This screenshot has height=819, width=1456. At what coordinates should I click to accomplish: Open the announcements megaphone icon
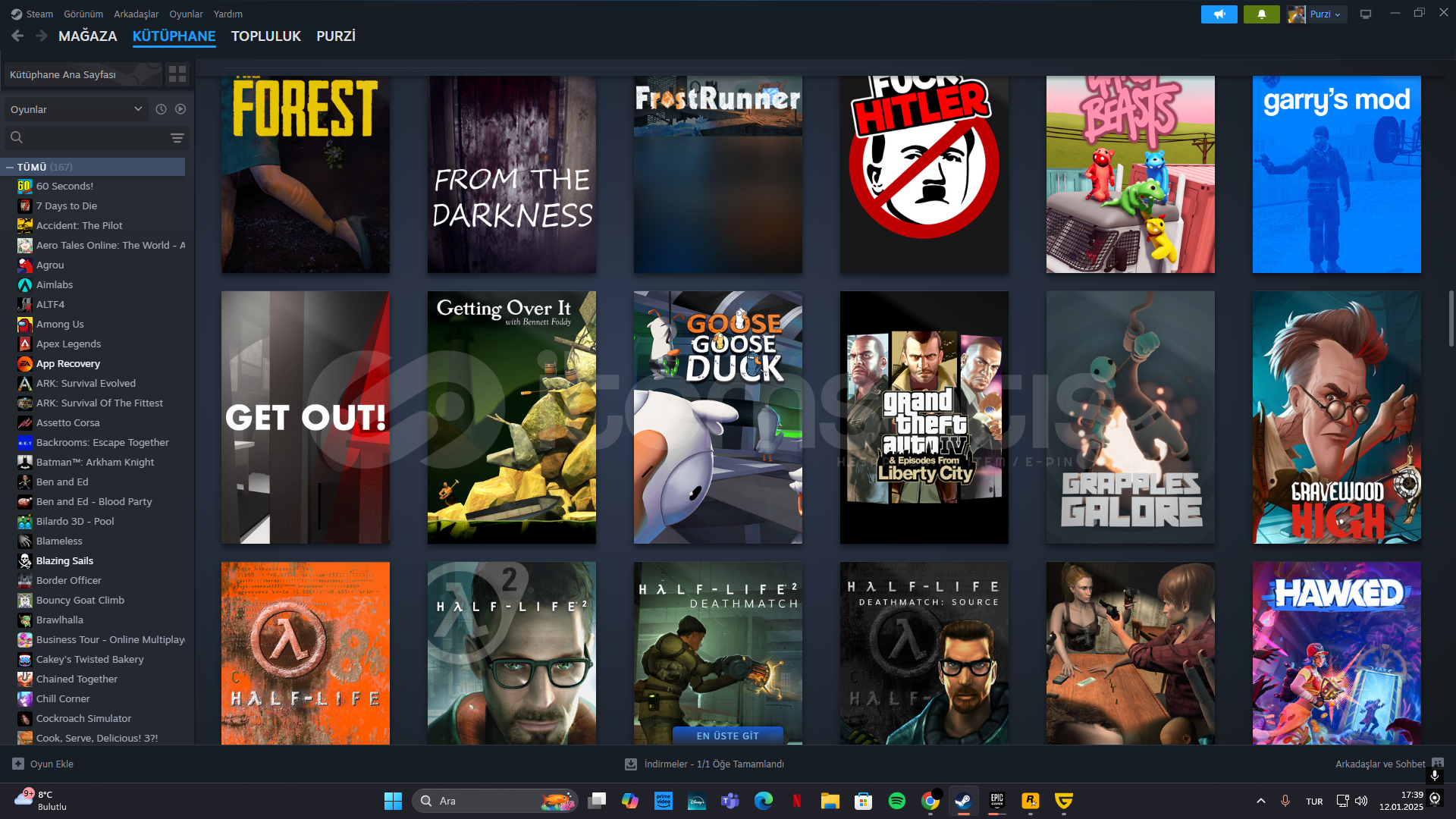(1219, 14)
